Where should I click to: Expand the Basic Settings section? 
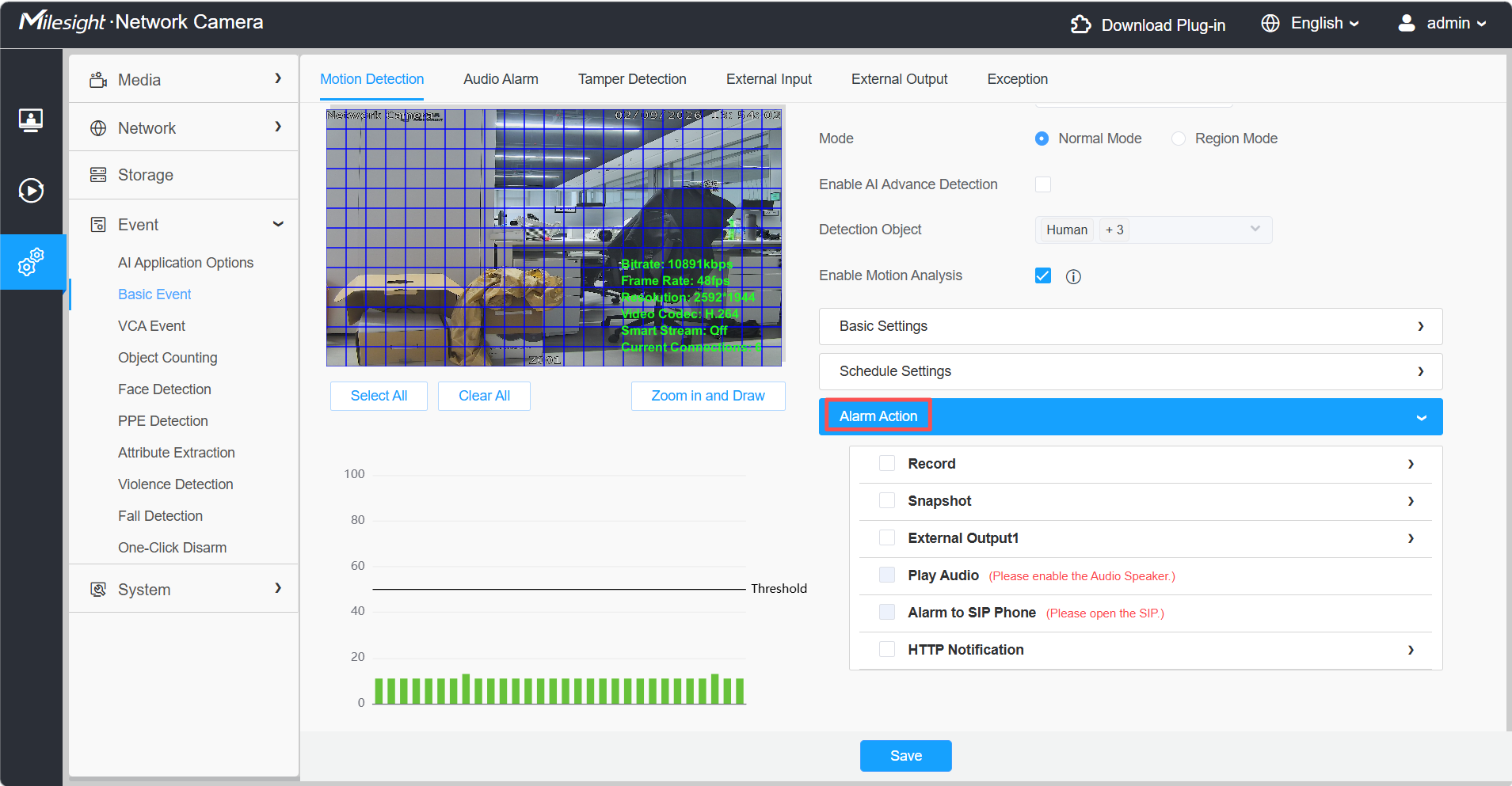click(x=1130, y=326)
